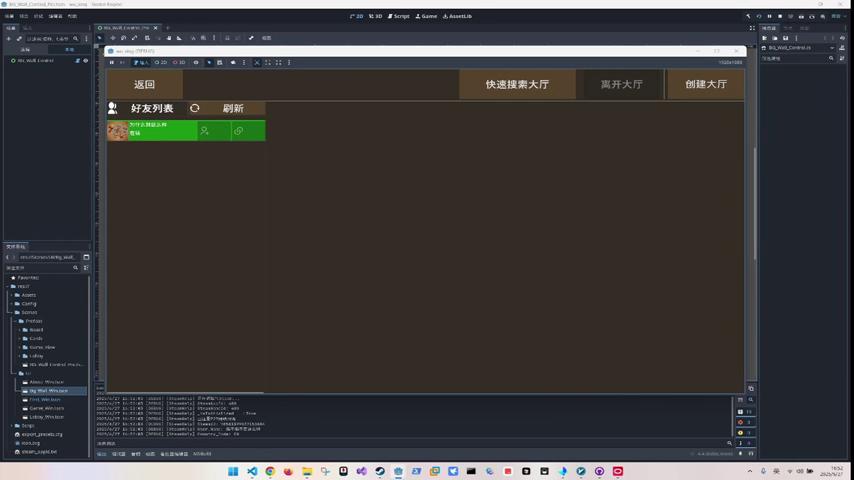
Task: Click the 创建大厅 create lobby button
Action: (706, 84)
